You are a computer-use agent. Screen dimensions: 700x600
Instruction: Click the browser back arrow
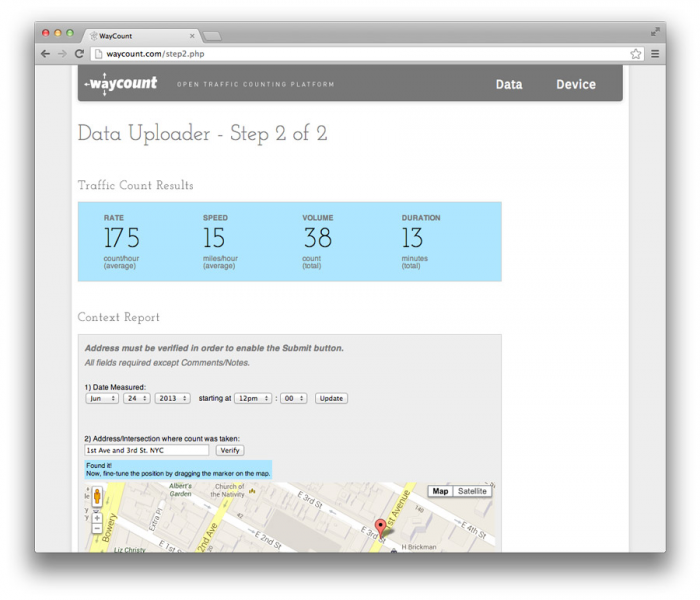(x=45, y=53)
